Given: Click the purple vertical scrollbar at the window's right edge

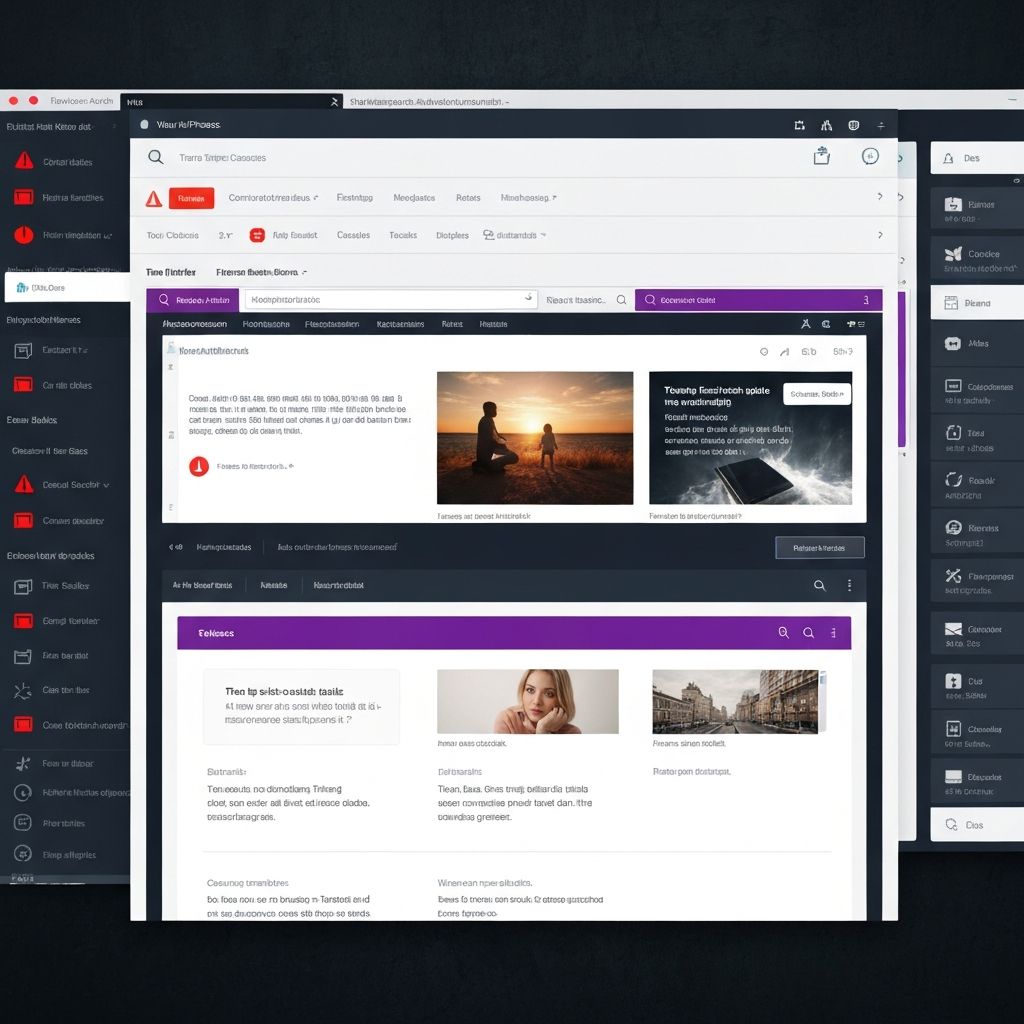Looking at the screenshot, I should click(902, 370).
